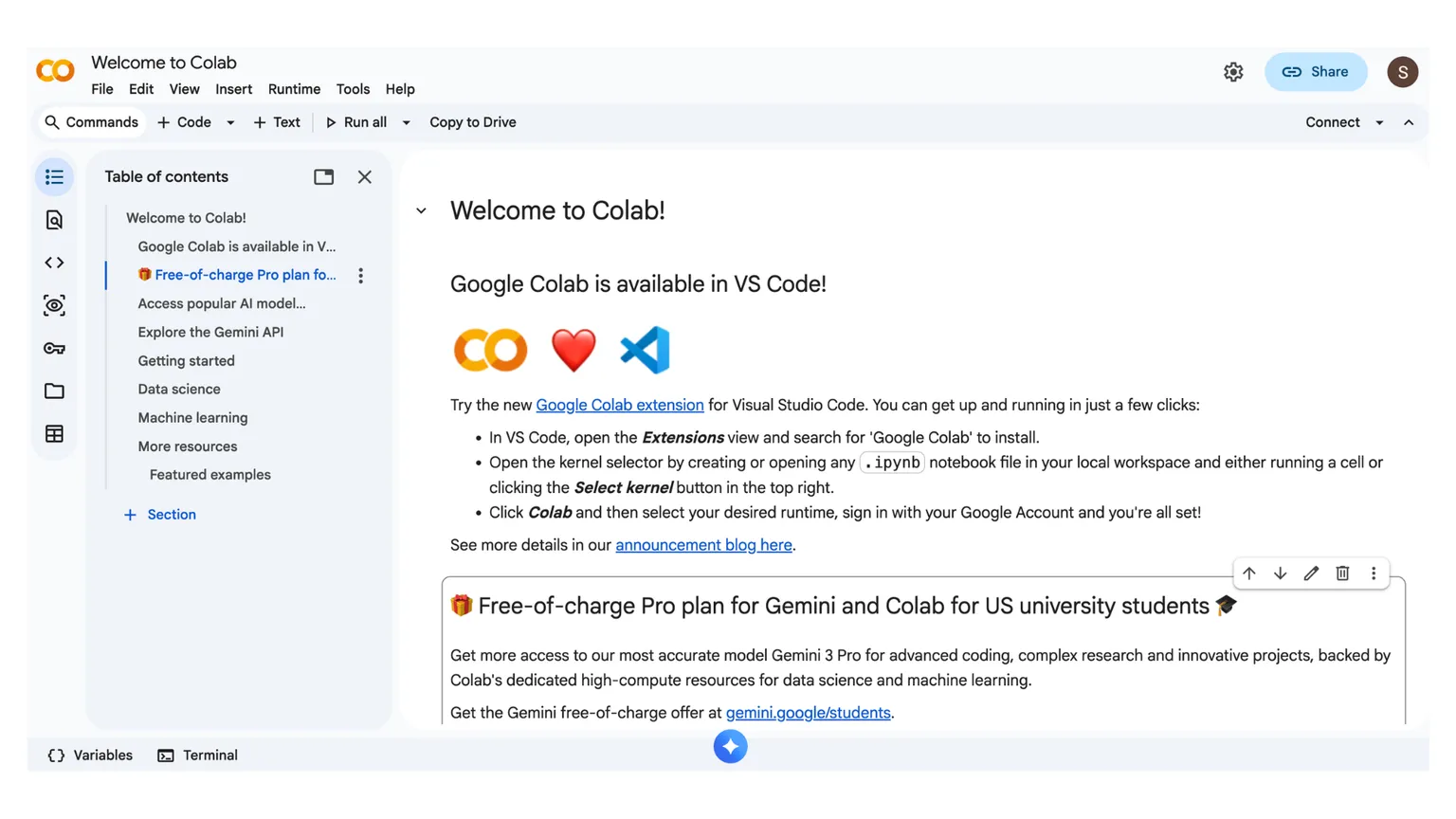Click the Gemini sparkle button

pyautogui.click(x=730, y=747)
